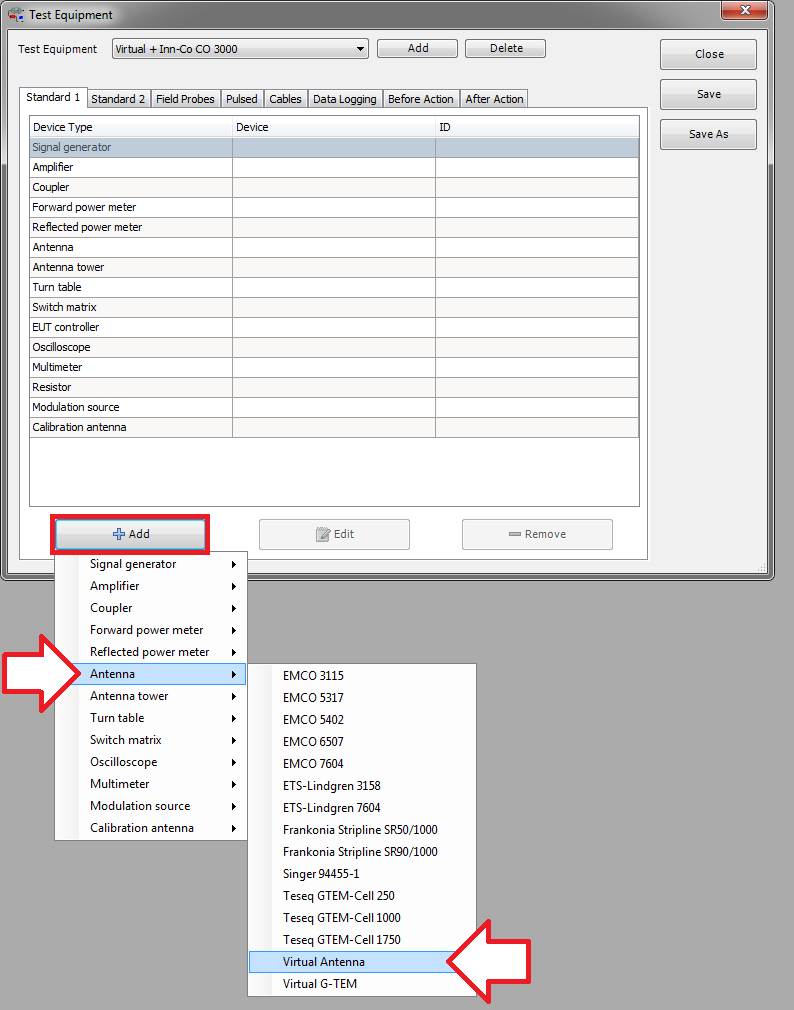Select the Antenna table row
Screen dimensions: 794x1010
pos(334,247)
